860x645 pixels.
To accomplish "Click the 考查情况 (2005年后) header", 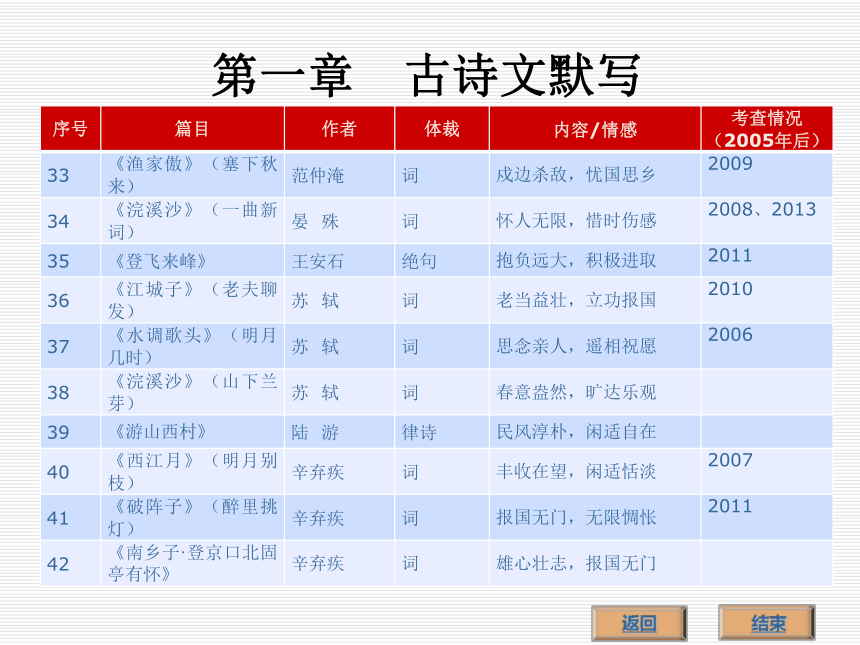I will [x=767, y=128].
